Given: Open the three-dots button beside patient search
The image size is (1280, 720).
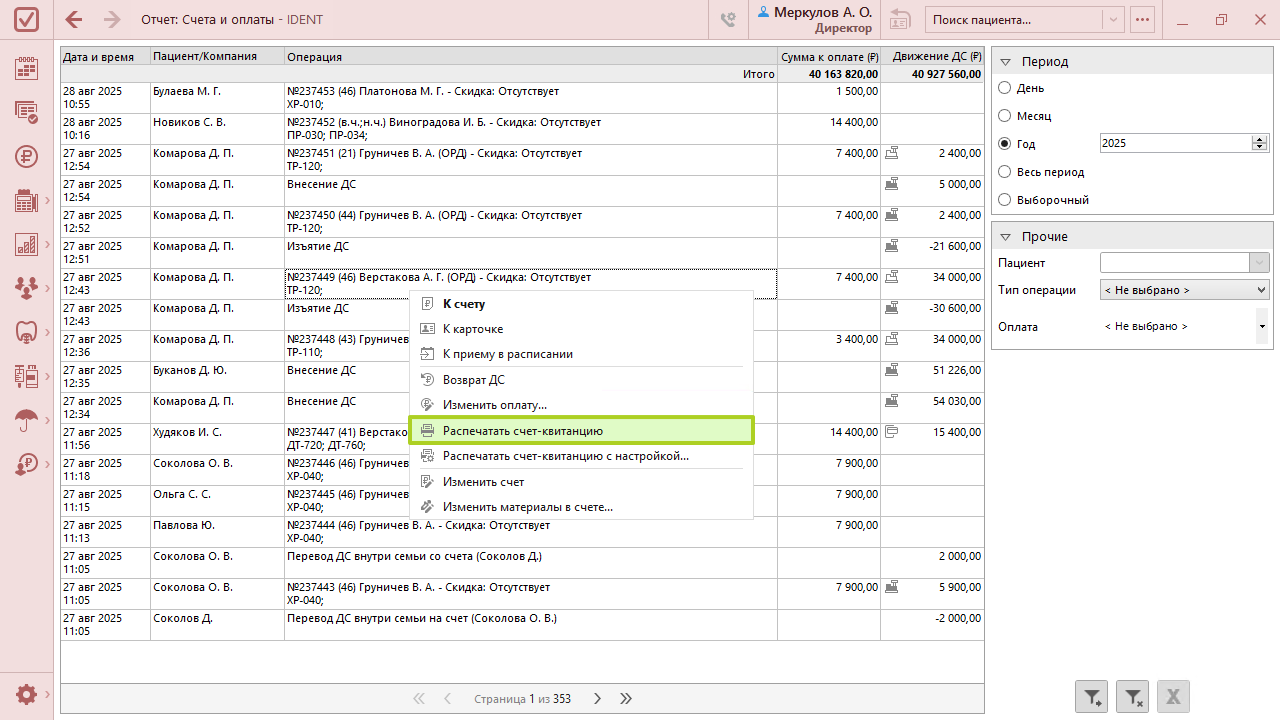Looking at the screenshot, I should coord(1141,19).
